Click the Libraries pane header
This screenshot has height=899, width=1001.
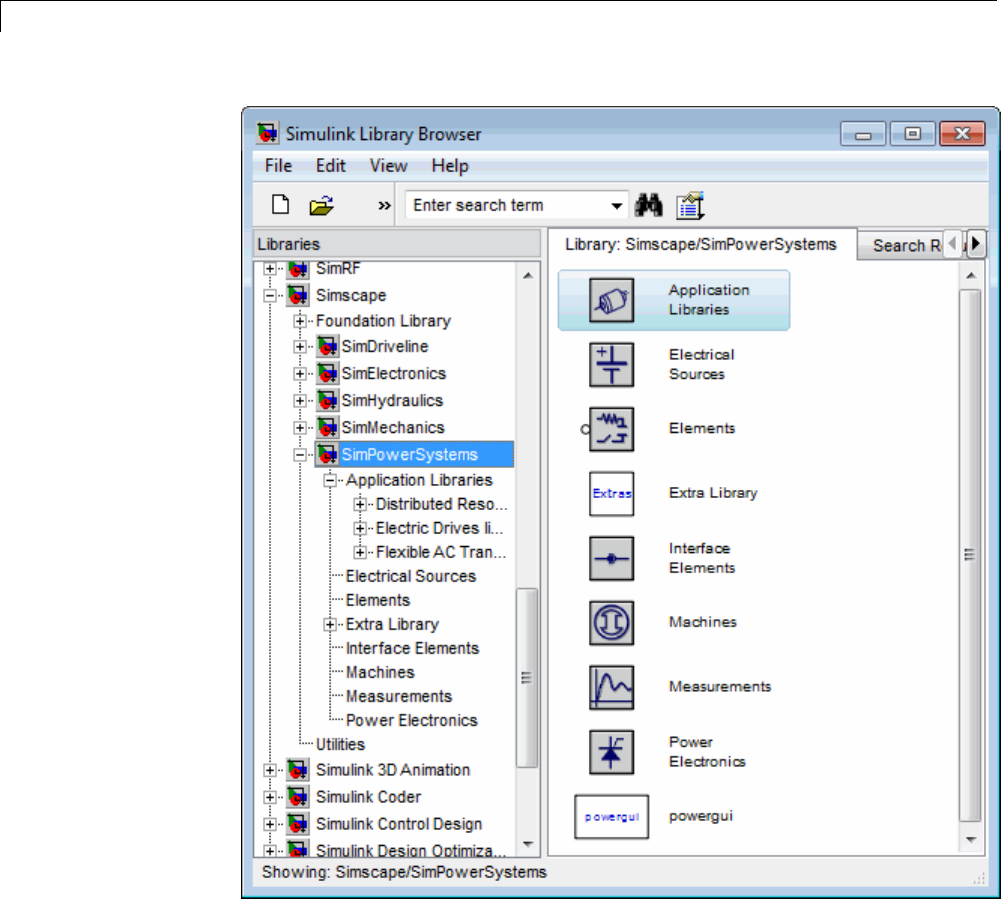point(397,244)
